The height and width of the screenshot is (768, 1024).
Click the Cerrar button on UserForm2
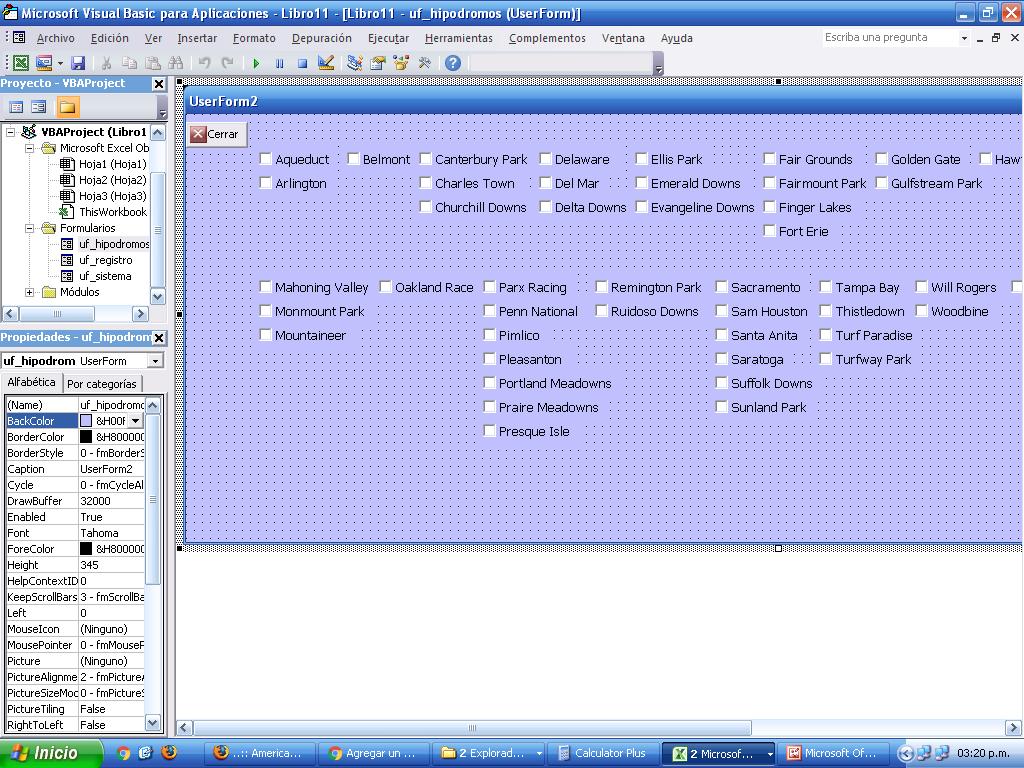[x=217, y=134]
